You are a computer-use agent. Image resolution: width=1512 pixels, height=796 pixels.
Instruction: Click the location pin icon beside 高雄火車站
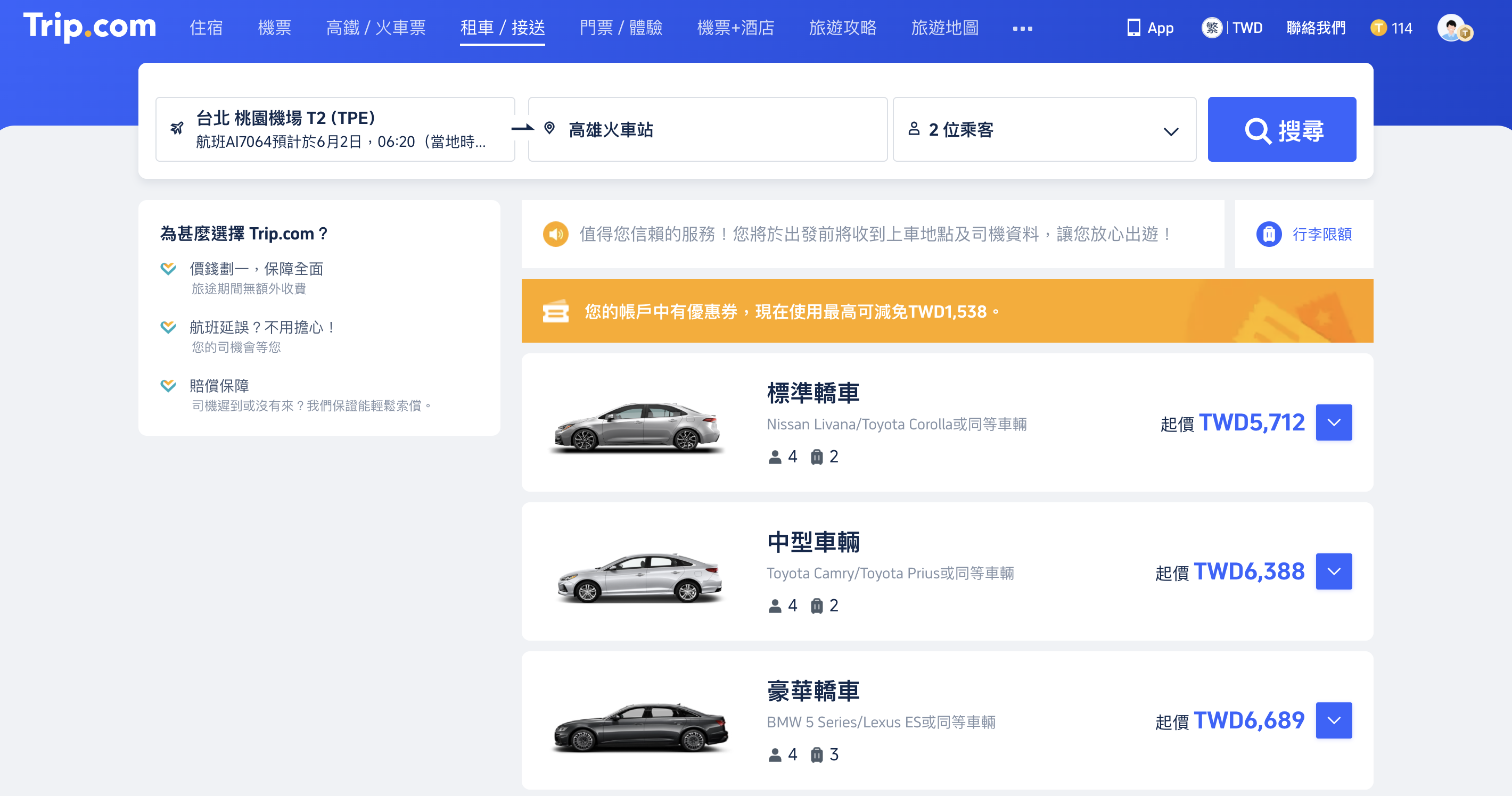[x=549, y=128]
